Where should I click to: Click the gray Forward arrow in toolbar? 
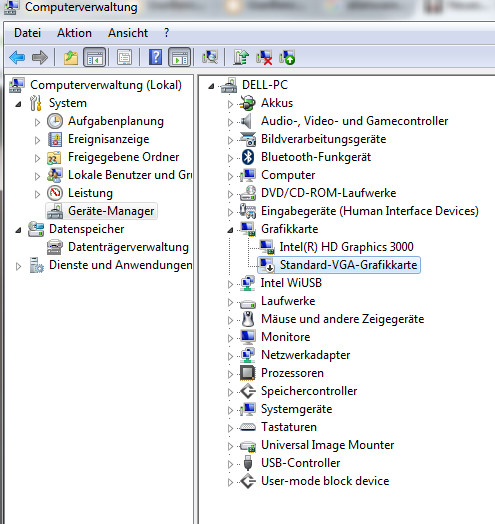point(40,57)
